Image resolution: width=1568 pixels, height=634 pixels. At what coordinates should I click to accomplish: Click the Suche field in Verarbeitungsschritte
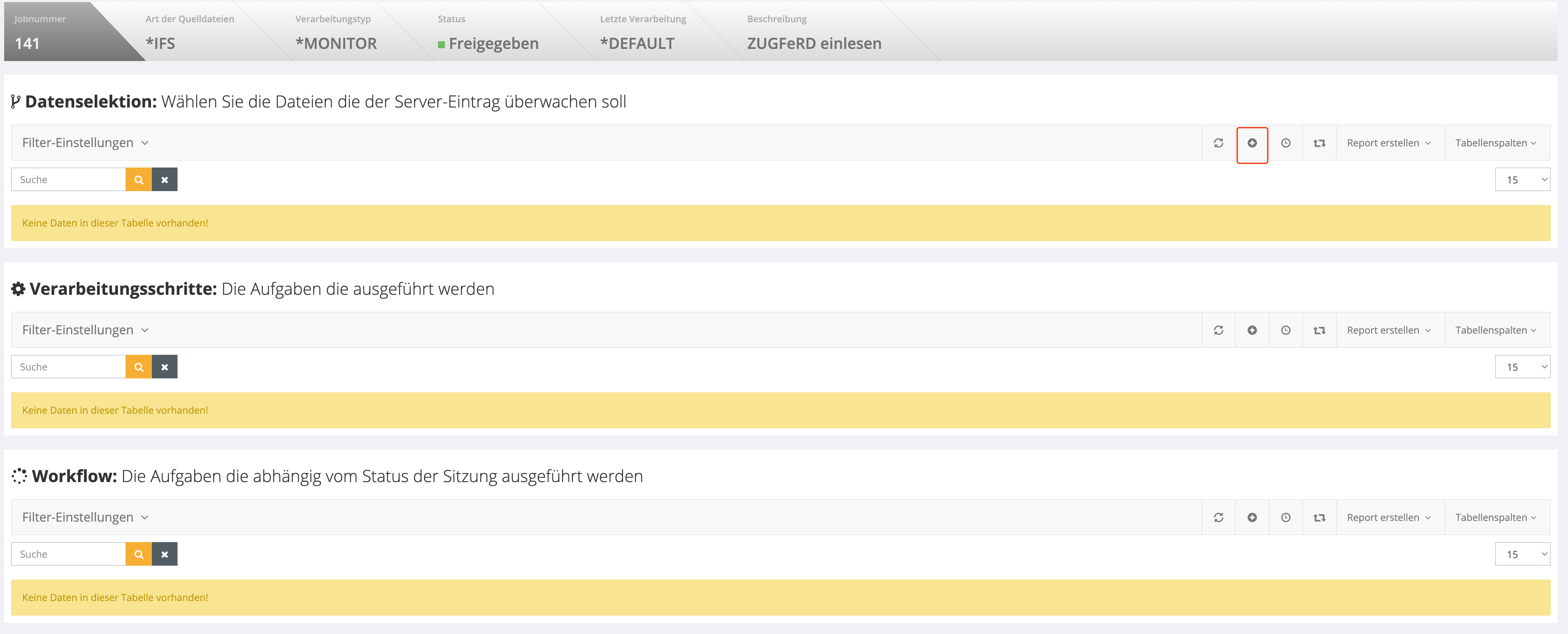tap(68, 367)
